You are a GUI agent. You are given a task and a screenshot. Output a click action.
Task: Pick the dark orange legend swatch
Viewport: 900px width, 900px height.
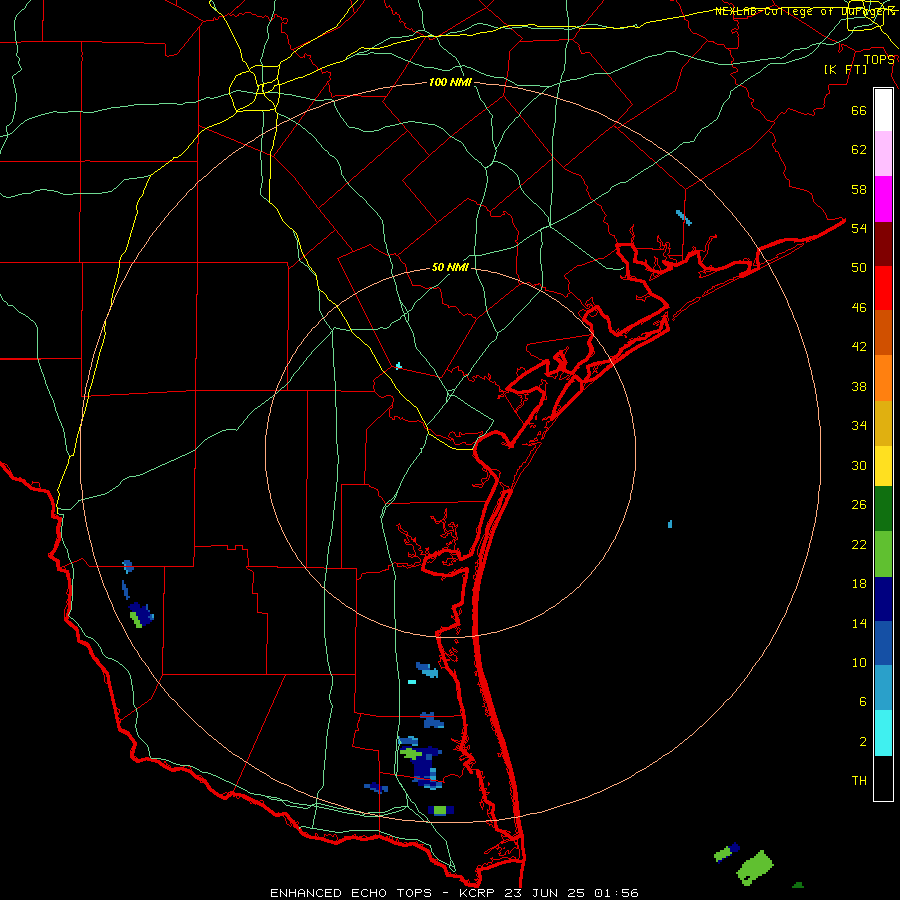883,332
